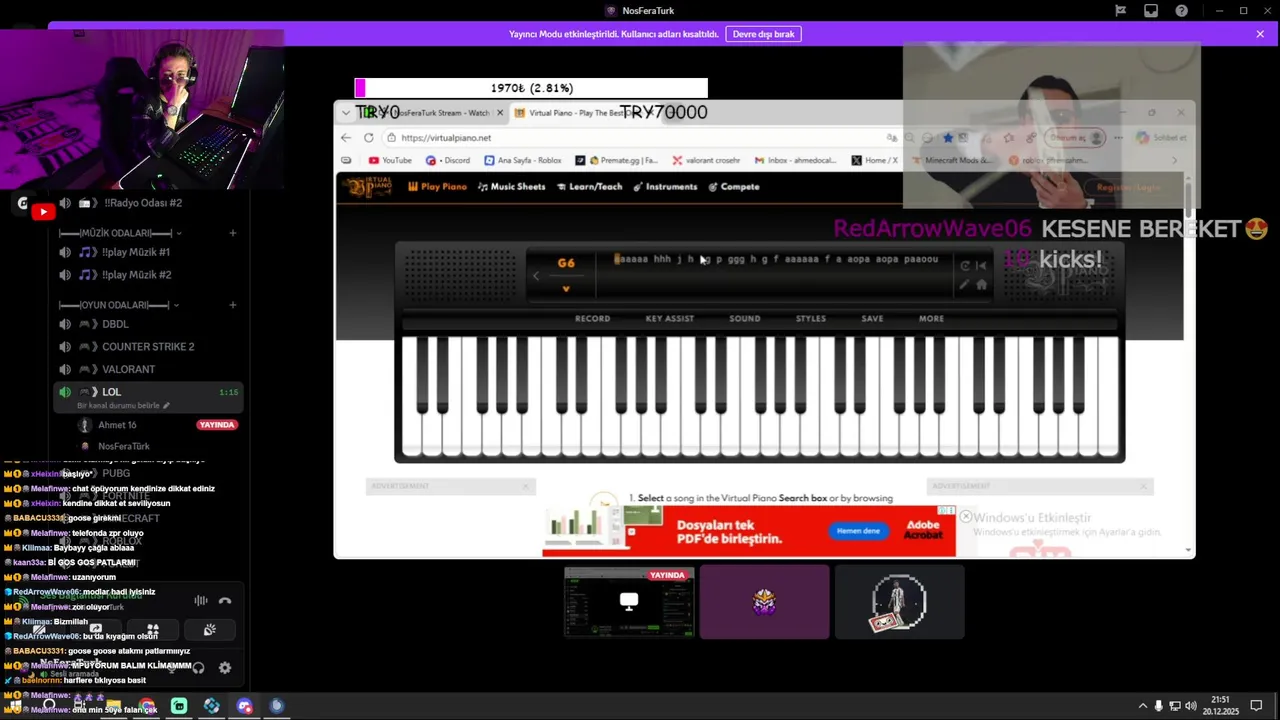Click the skip-to-start icon on piano display
The image size is (1280, 720).
pos(981,266)
